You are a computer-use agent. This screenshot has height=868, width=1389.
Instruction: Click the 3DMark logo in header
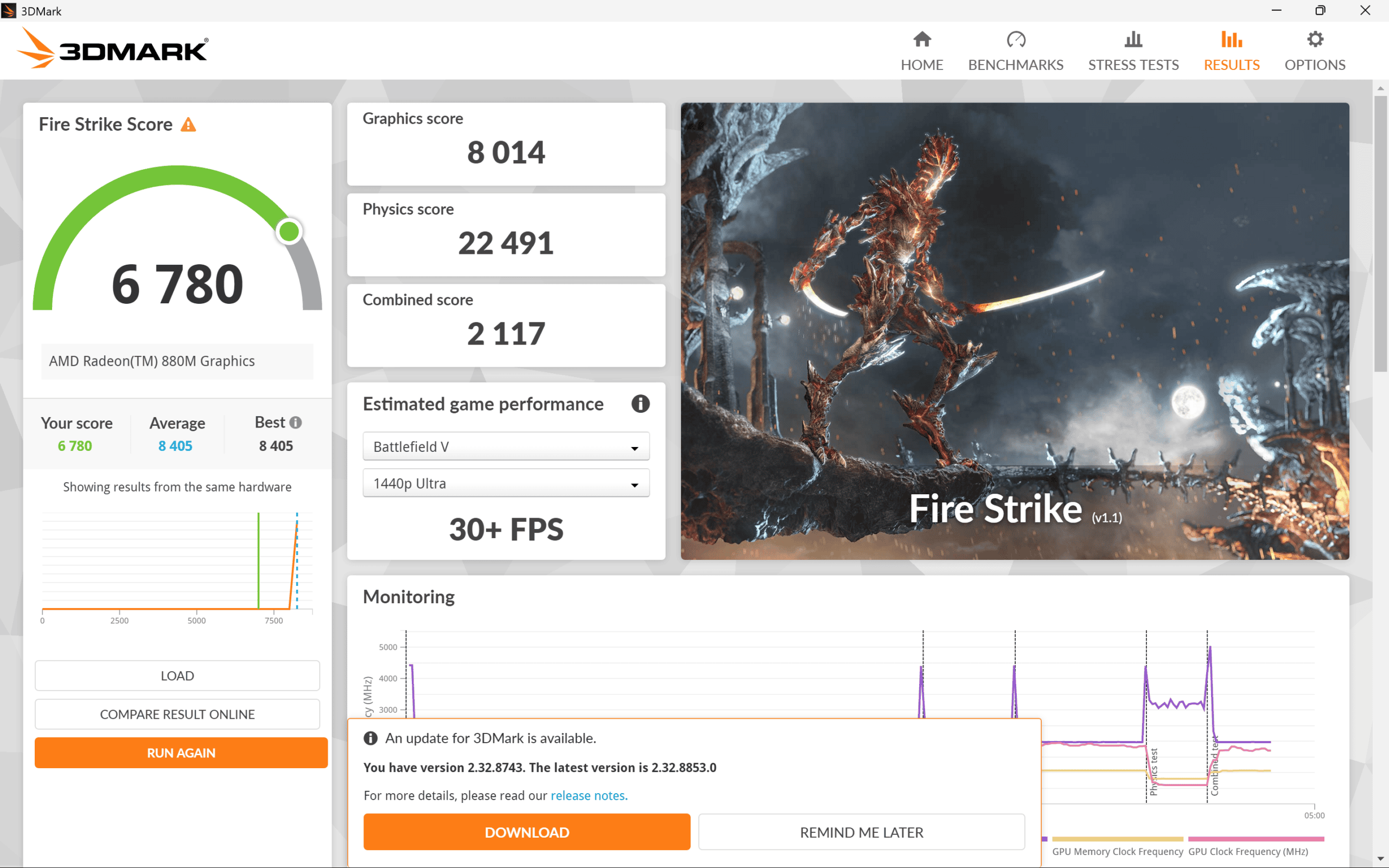tap(112, 49)
